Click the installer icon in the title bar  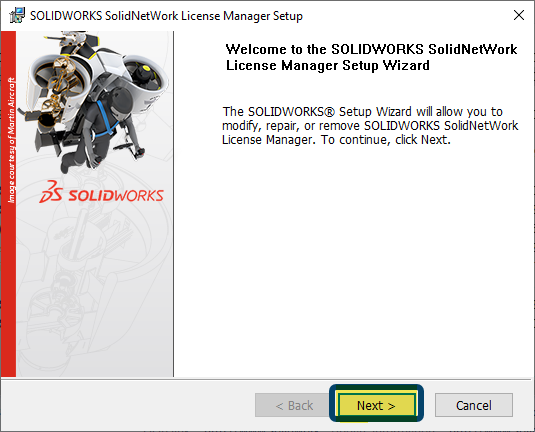17,15
